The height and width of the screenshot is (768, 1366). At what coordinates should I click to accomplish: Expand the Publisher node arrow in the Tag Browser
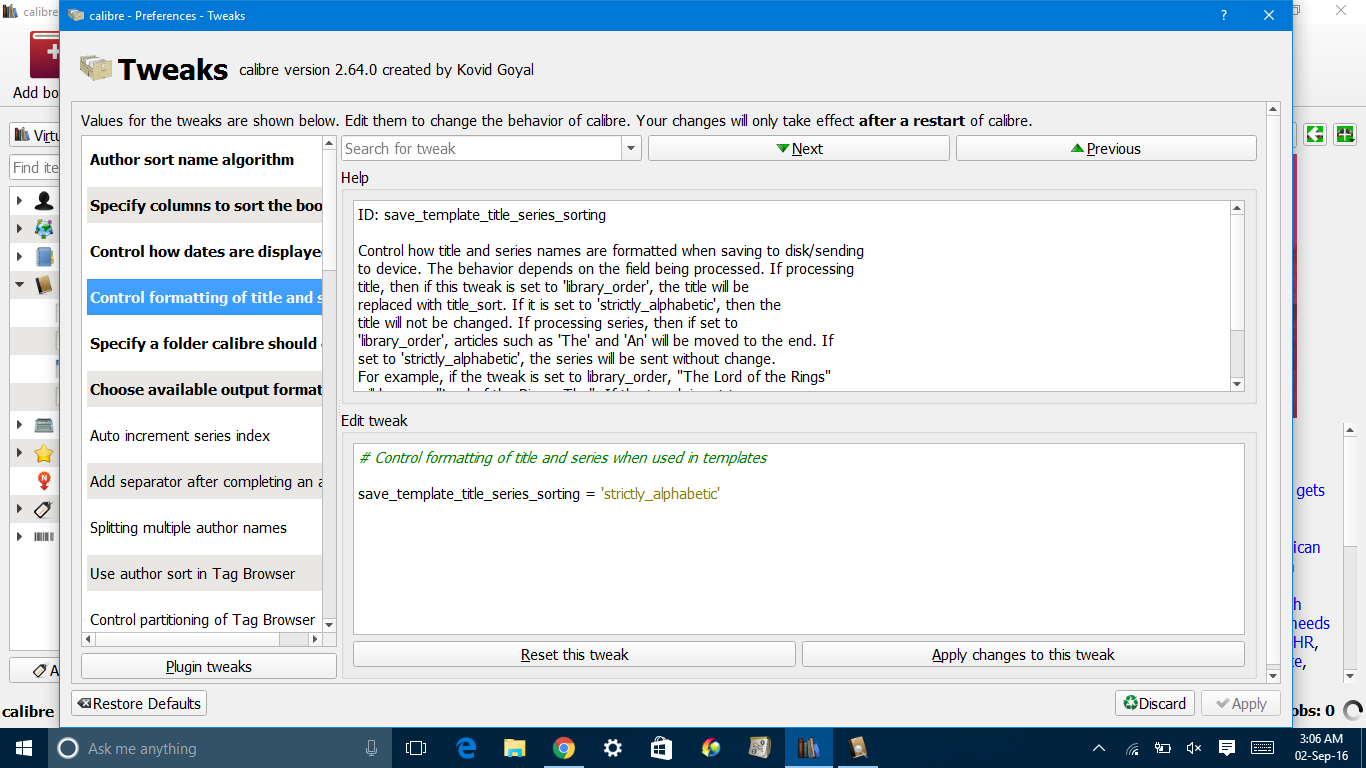coord(19,425)
